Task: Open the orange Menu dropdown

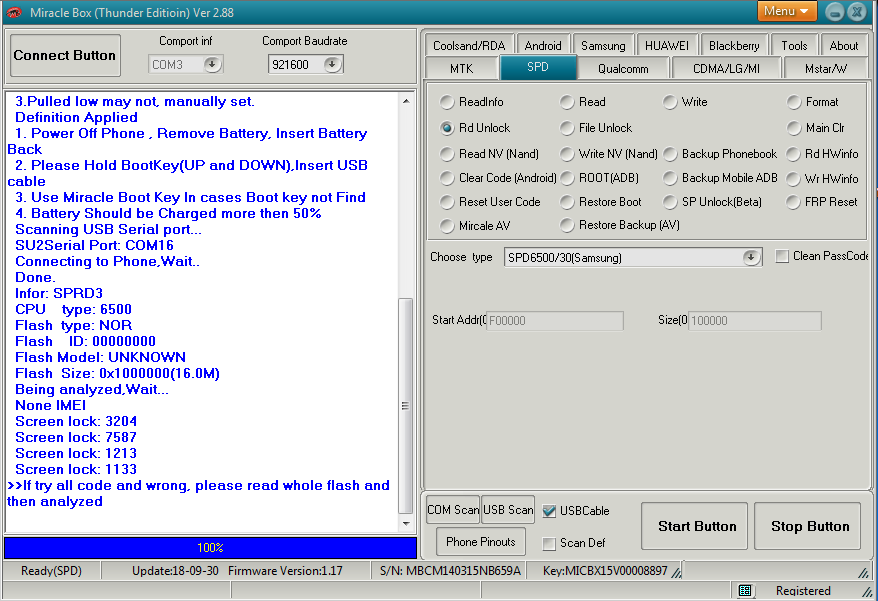Action: (x=786, y=11)
